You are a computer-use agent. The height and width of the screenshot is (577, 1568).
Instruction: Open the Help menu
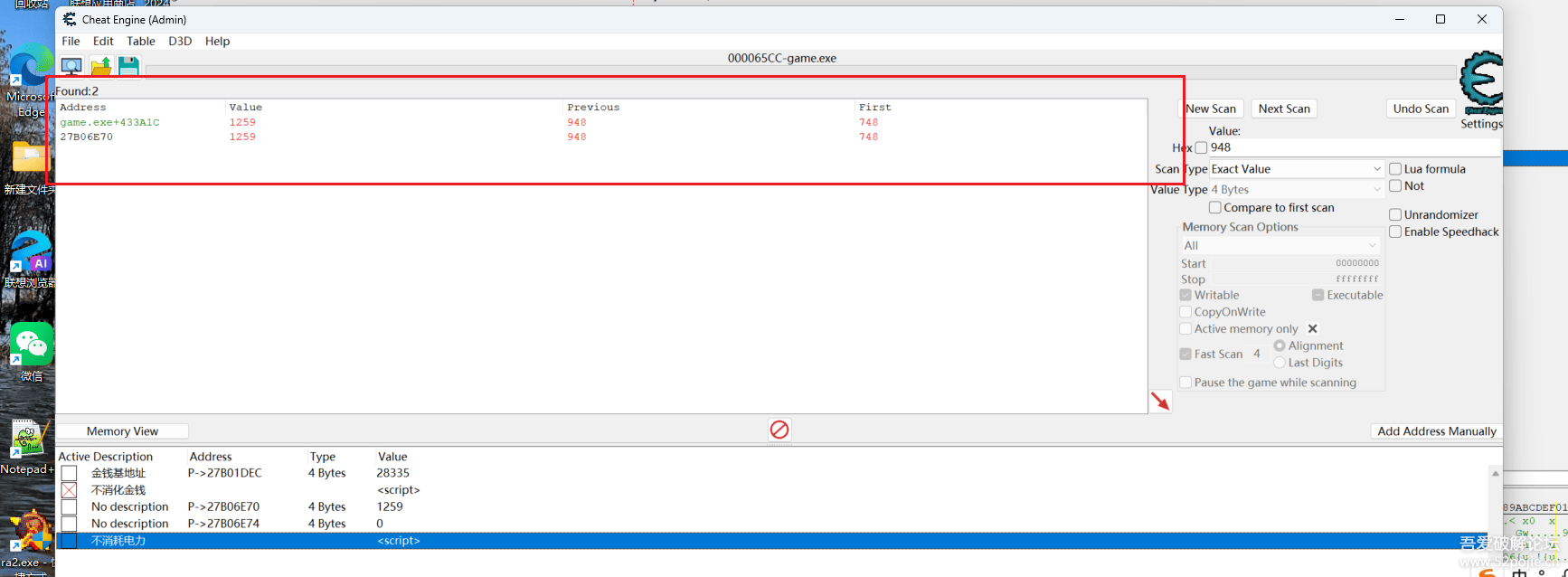[217, 41]
